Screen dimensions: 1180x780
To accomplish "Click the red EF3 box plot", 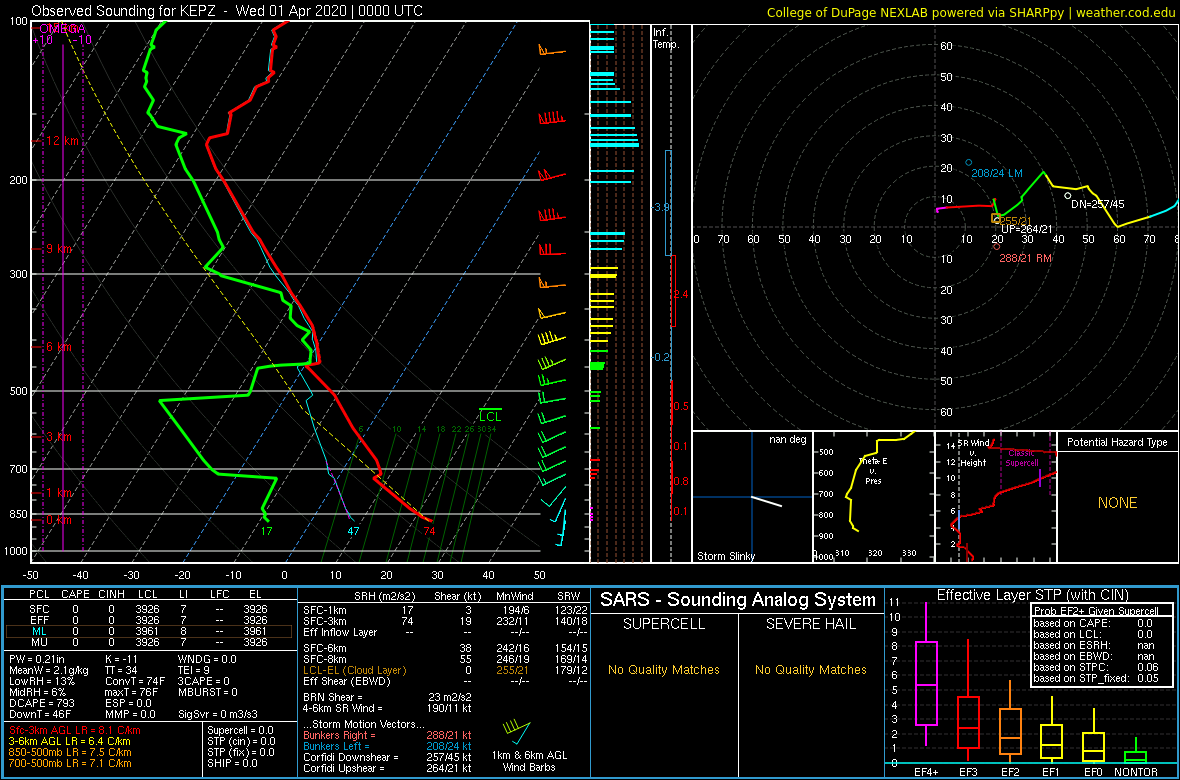I will pyautogui.click(x=970, y=723).
